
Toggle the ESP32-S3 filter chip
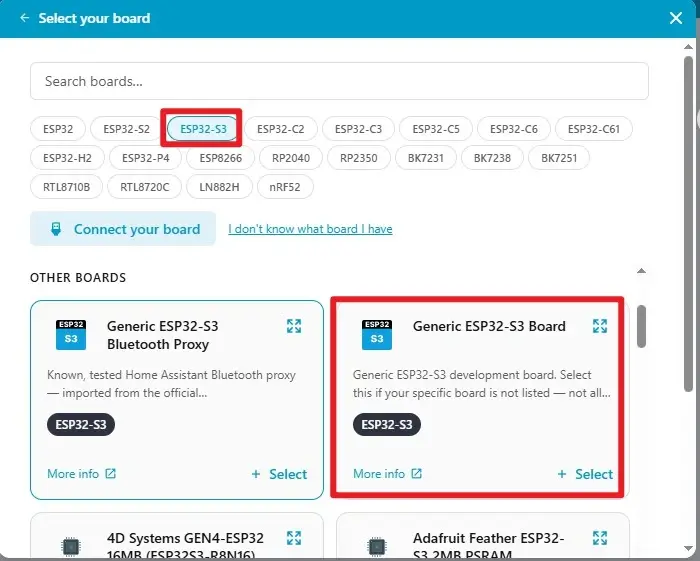coord(203,129)
